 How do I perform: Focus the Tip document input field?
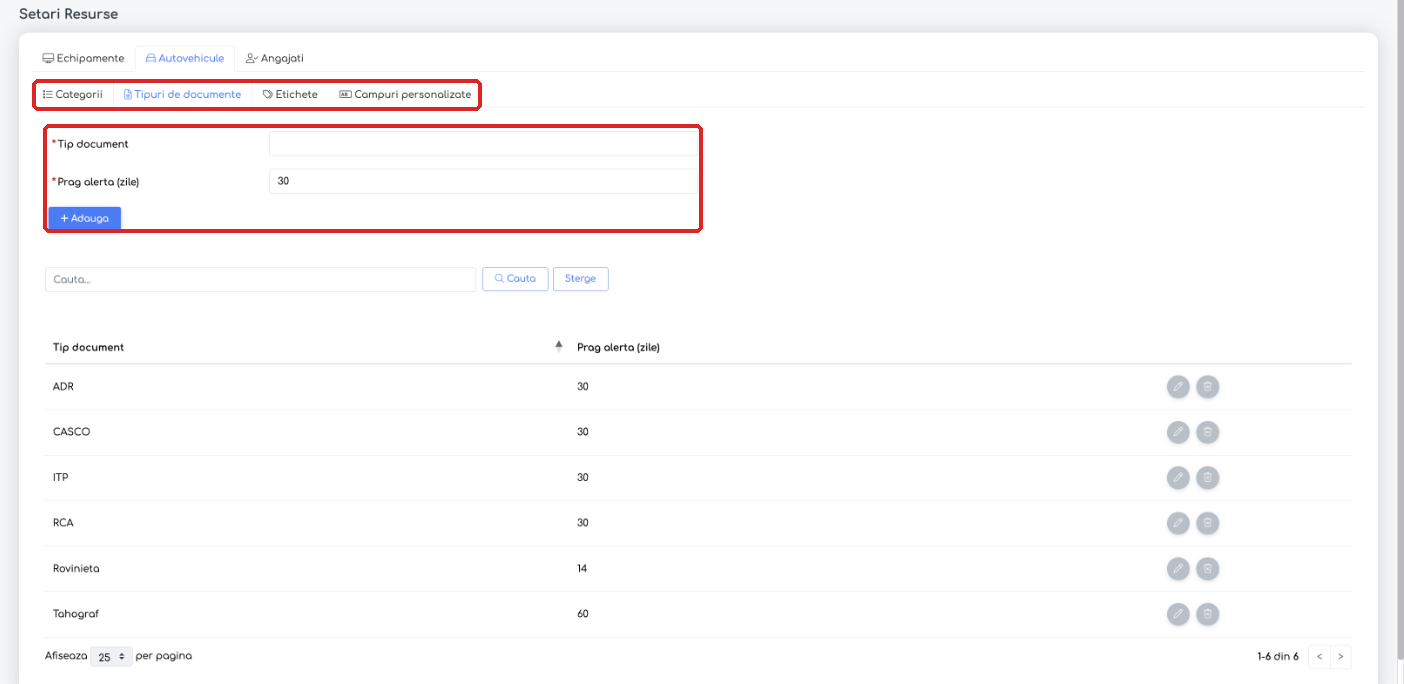click(x=483, y=144)
